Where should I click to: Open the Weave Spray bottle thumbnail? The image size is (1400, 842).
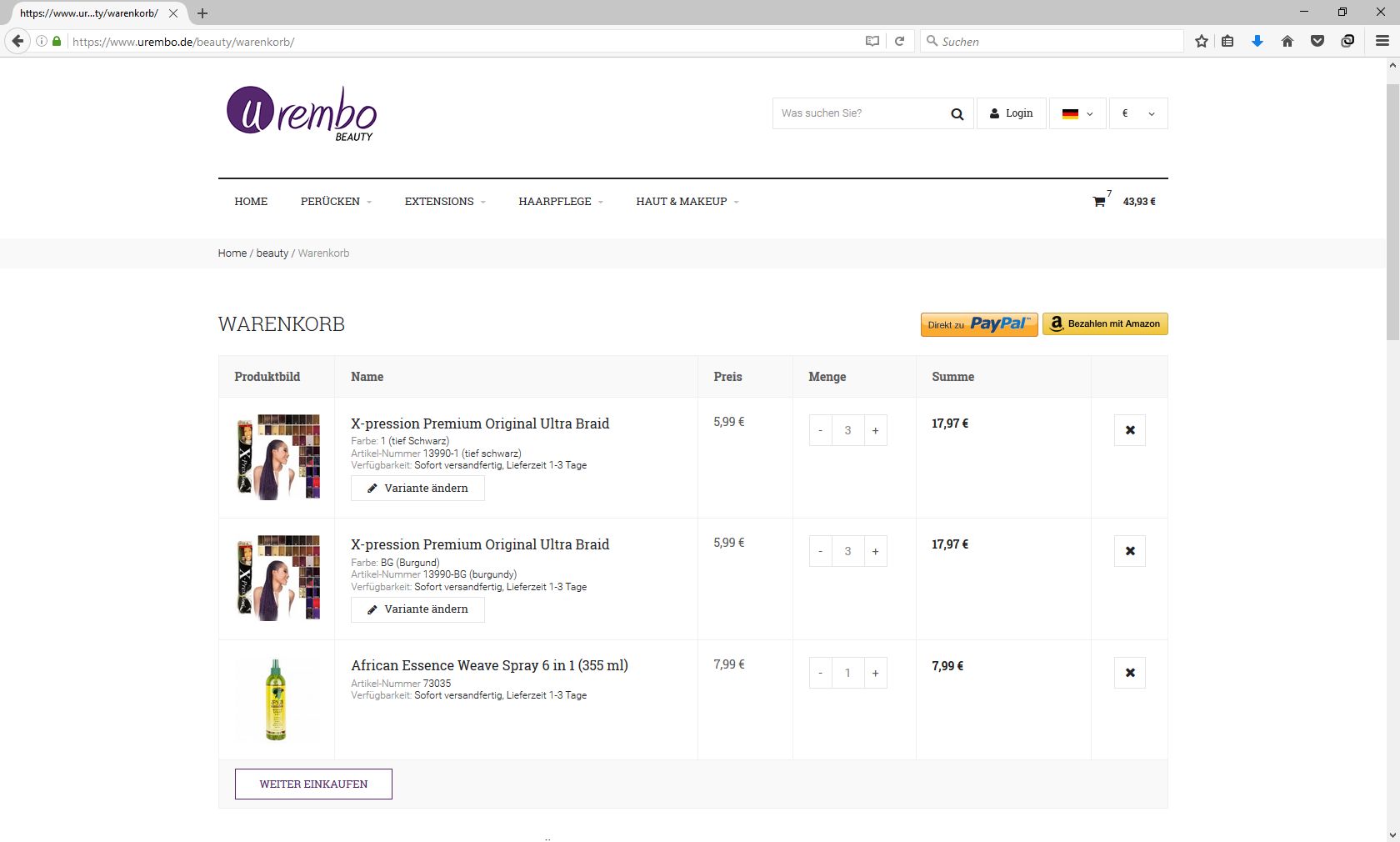276,699
